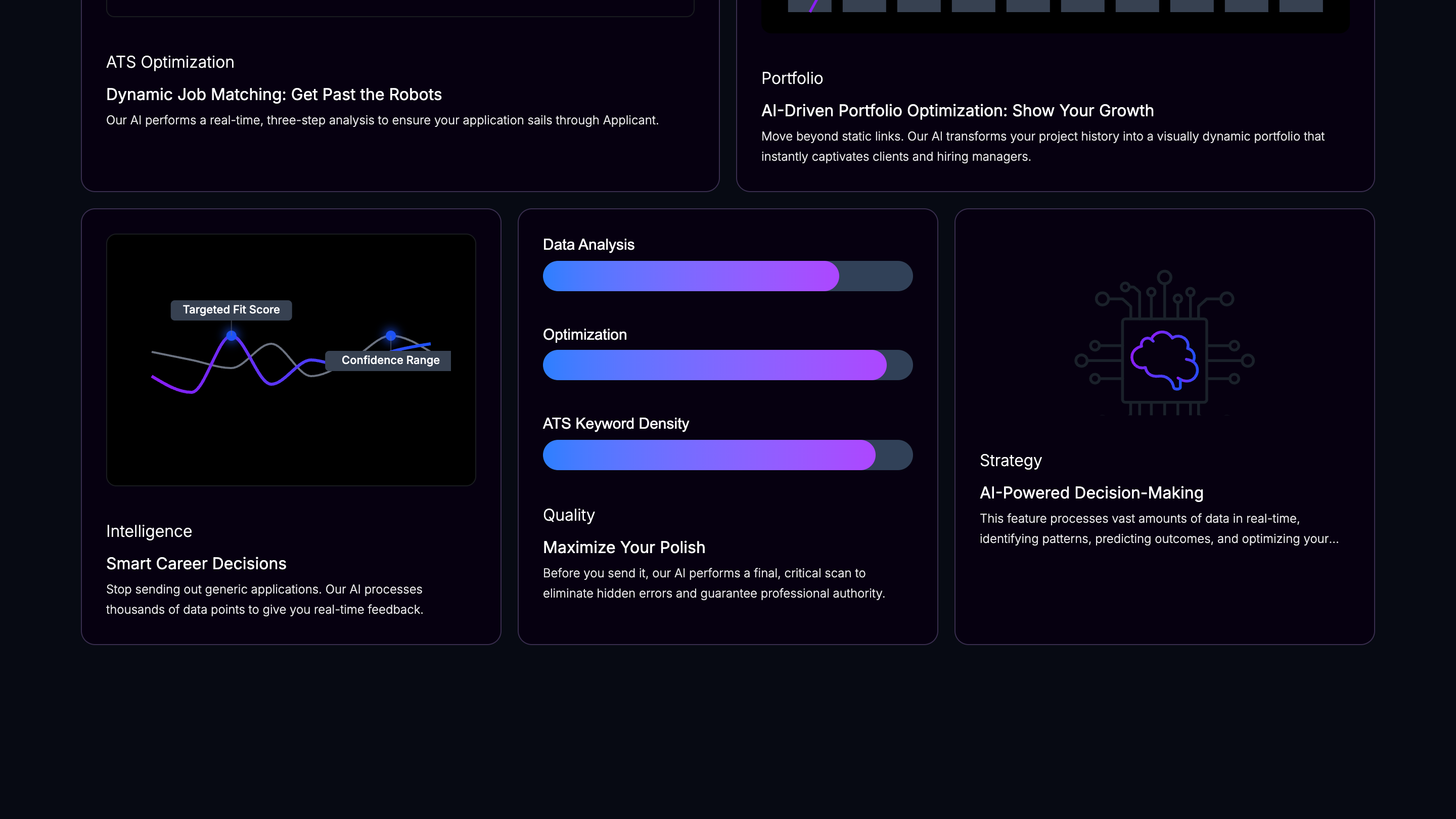1456x819 pixels.
Task: Click 'Dynamic Job Matching: Get Past the Robots'
Action: (274, 94)
